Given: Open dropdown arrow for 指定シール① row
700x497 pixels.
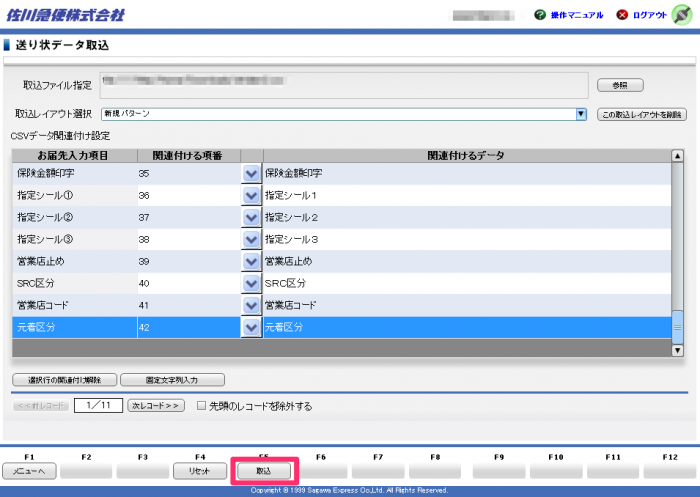Looking at the screenshot, I should [x=251, y=195].
